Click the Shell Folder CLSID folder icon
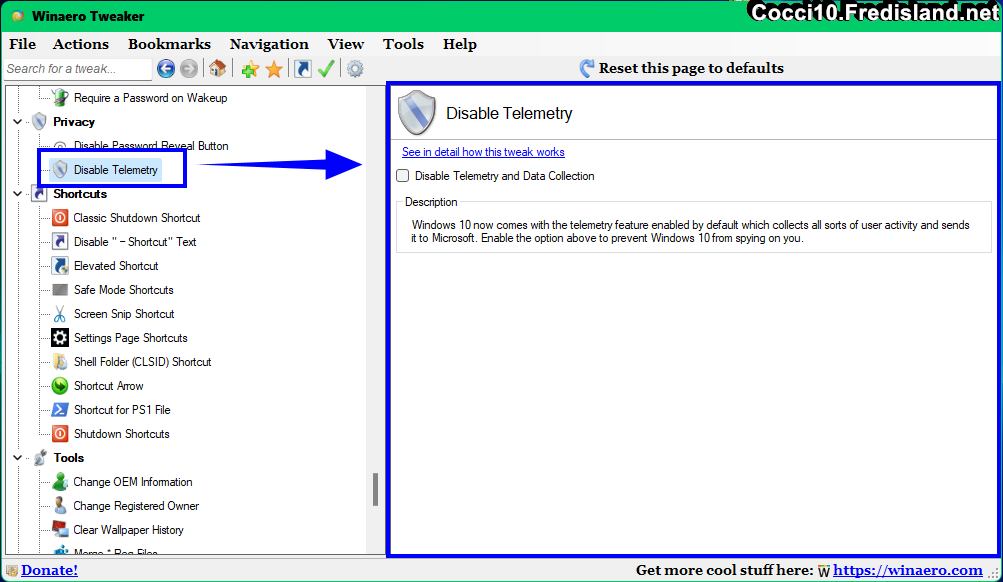The height and width of the screenshot is (582, 1003). [59, 361]
